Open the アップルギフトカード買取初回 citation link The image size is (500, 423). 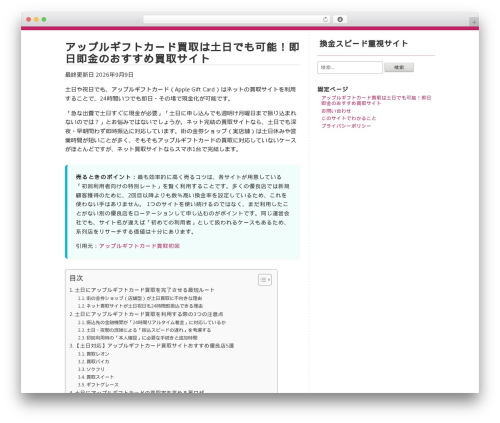(139, 246)
